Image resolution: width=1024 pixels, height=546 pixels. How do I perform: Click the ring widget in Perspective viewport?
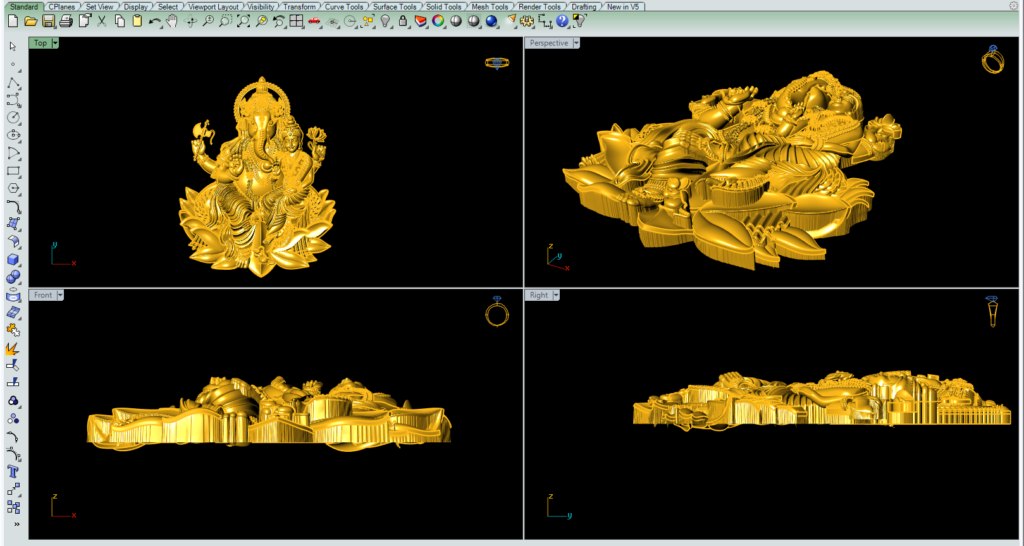click(992, 59)
